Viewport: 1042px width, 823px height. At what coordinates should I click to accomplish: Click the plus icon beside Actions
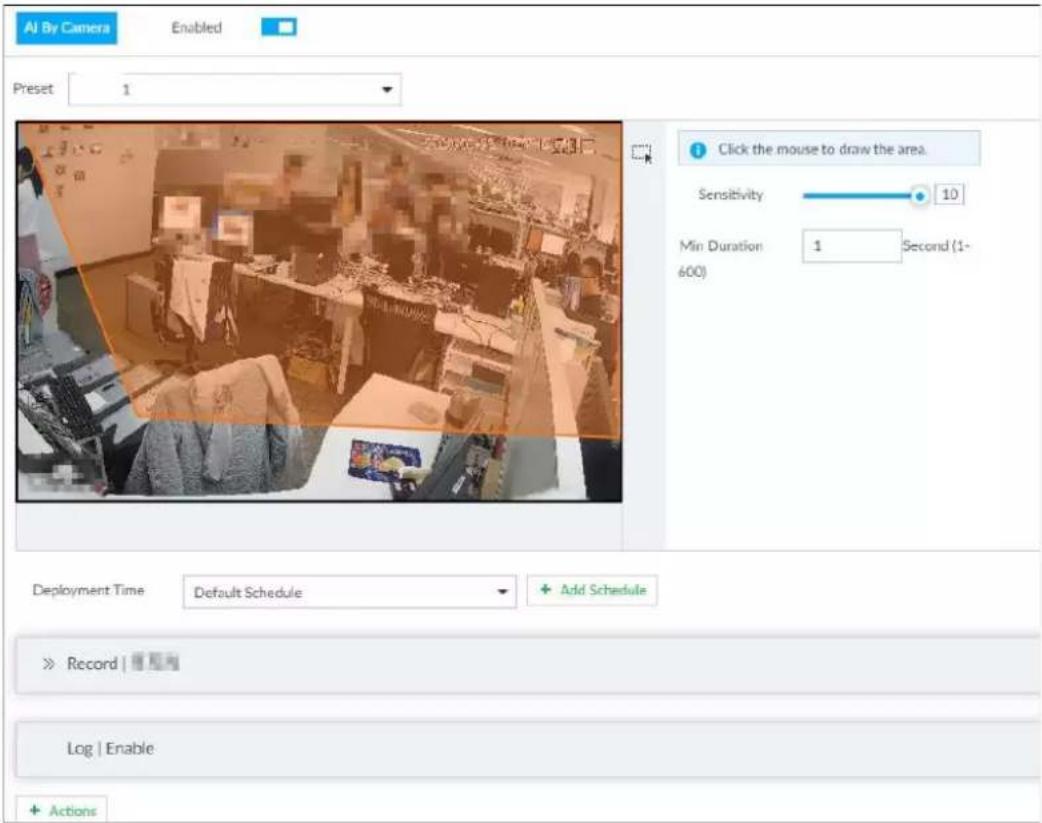pos(35,810)
